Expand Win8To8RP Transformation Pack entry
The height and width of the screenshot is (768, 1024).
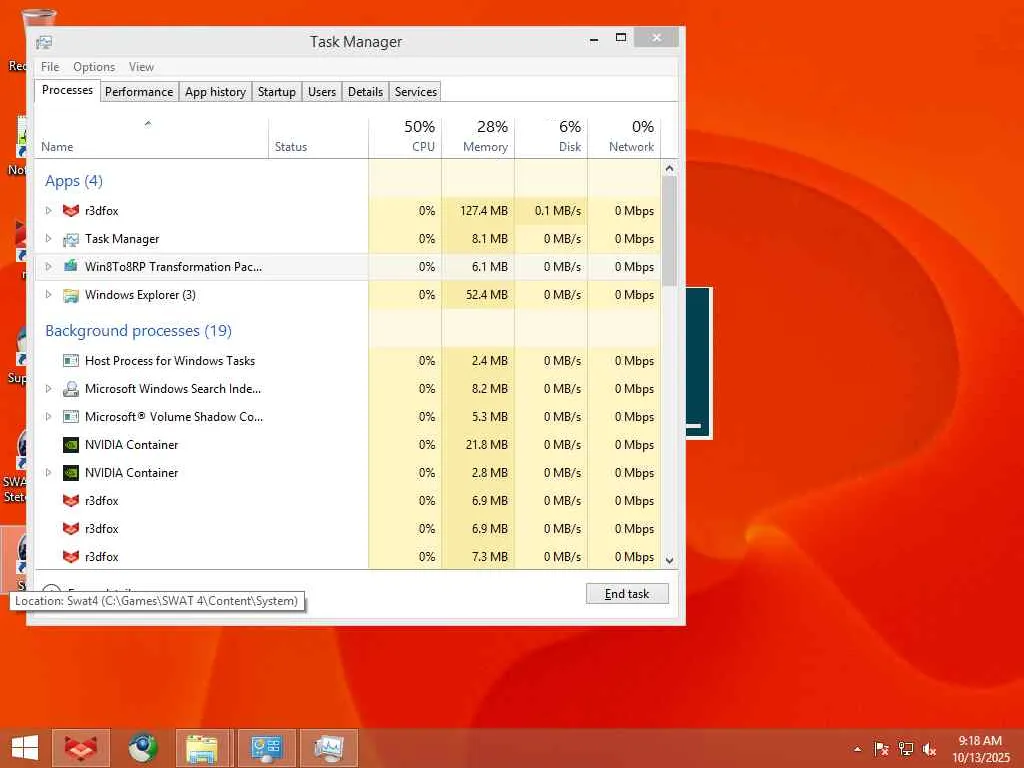click(x=48, y=266)
